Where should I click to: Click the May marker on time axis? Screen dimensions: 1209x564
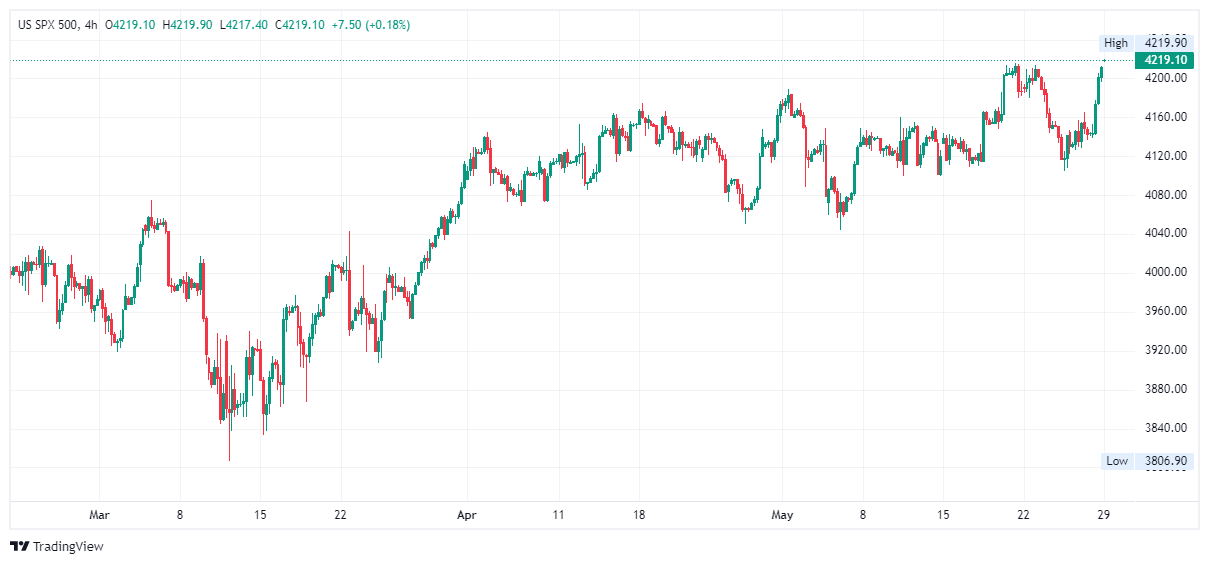click(782, 515)
